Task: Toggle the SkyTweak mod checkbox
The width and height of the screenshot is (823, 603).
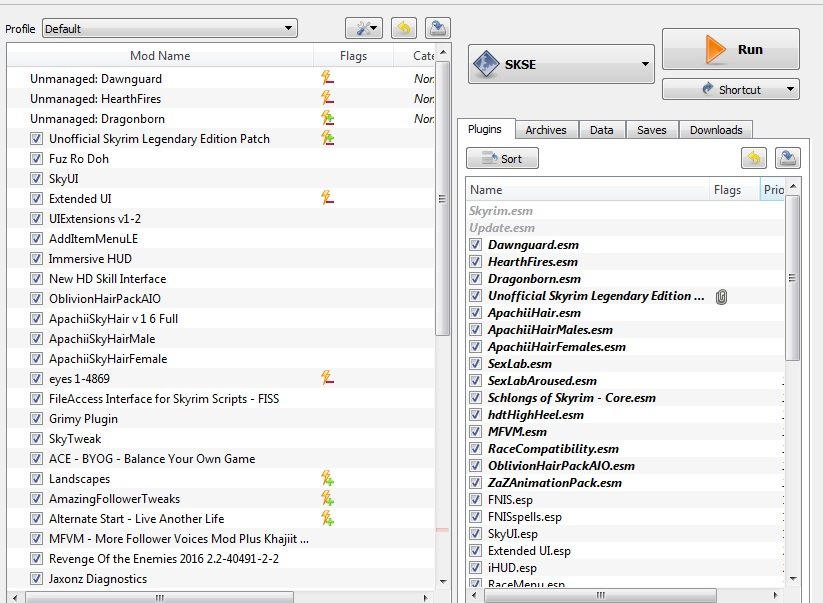Action: click(x=36, y=438)
